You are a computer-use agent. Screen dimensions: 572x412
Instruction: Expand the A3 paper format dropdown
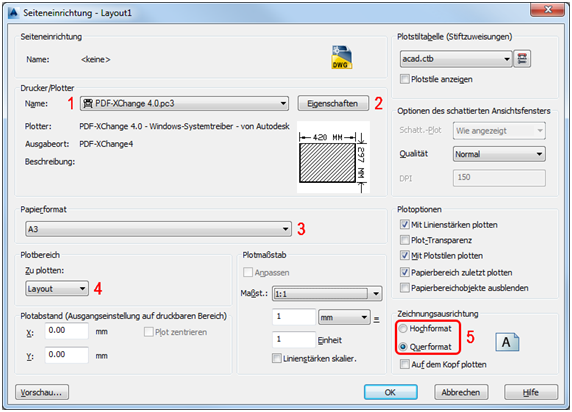158,229
